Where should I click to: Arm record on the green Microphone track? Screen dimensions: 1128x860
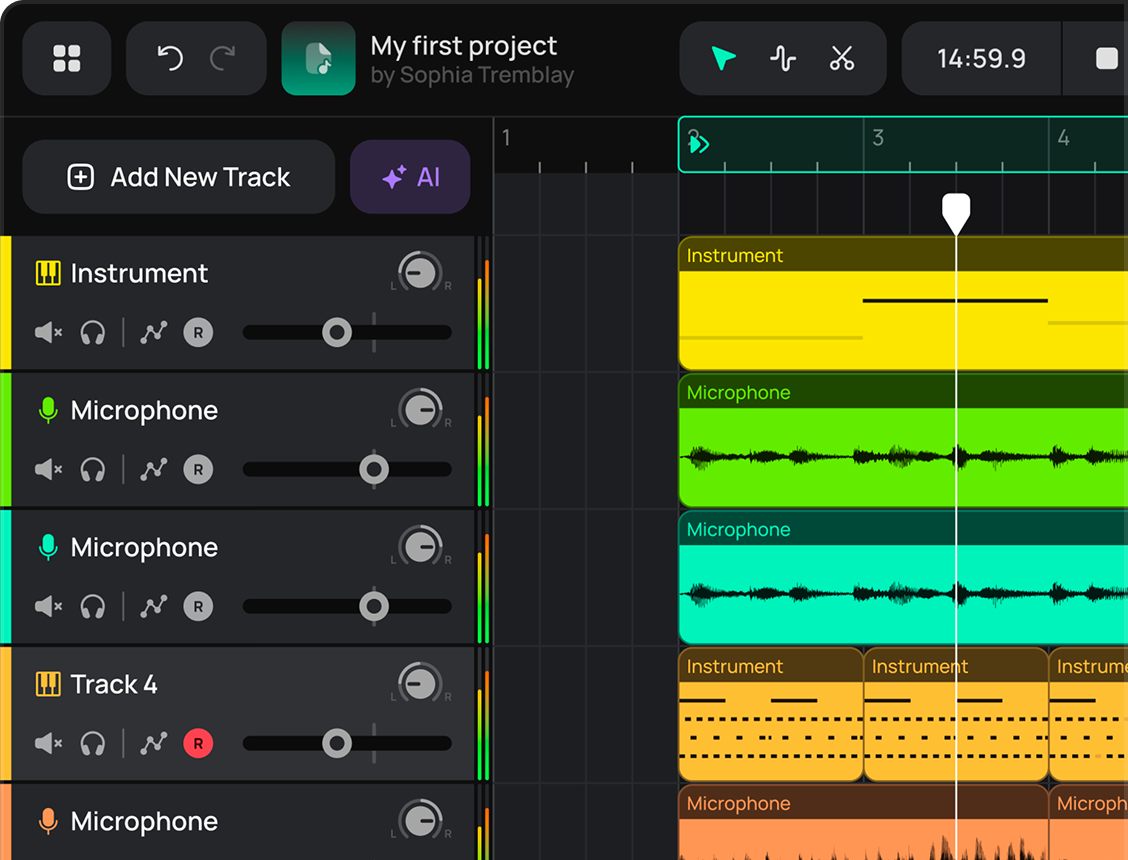pyautogui.click(x=198, y=469)
